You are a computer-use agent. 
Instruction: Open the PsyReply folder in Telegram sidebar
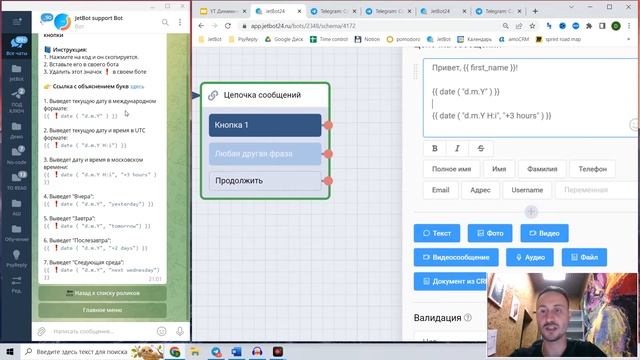point(16,259)
